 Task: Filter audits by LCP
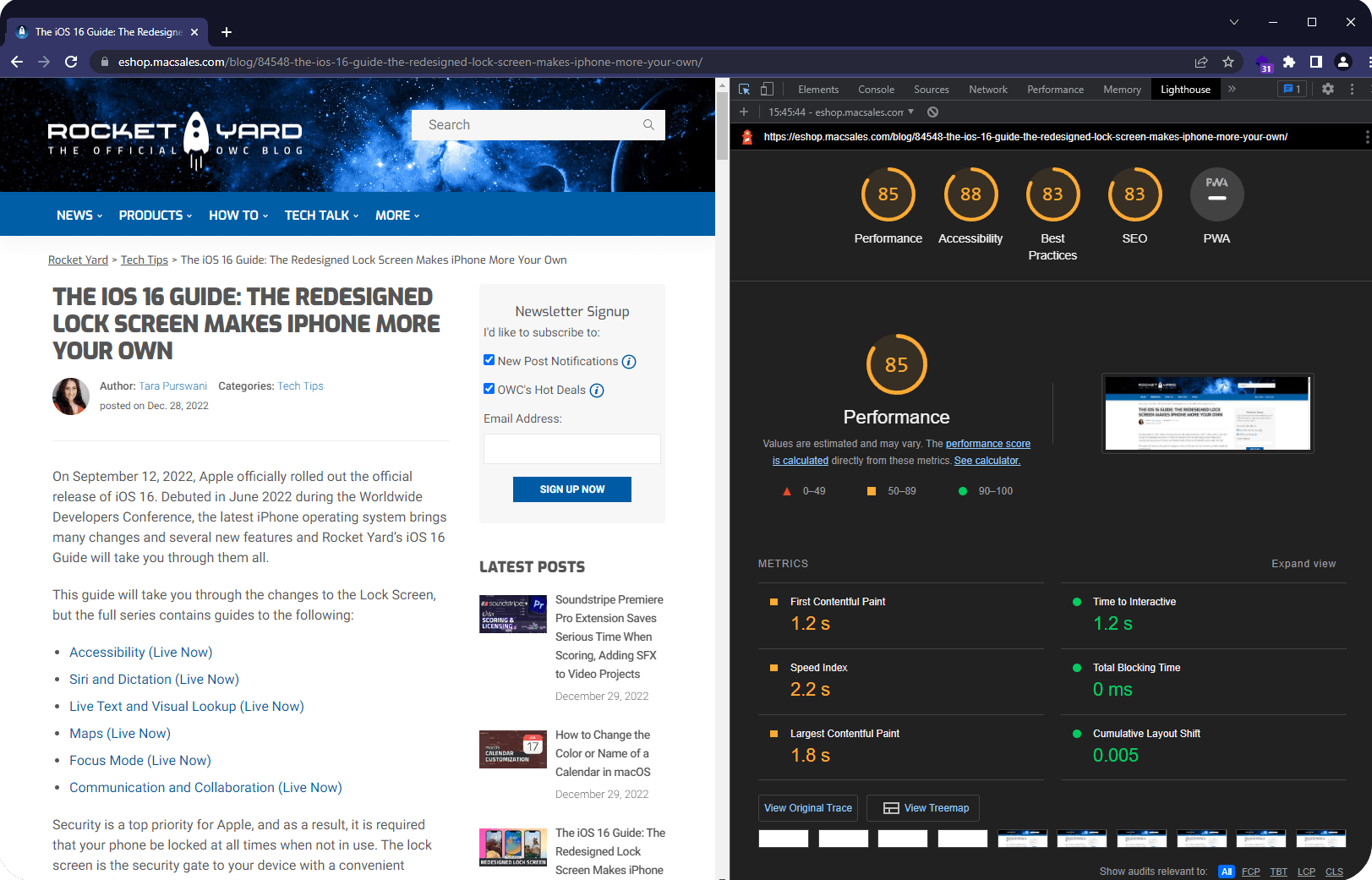(x=1307, y=872)
